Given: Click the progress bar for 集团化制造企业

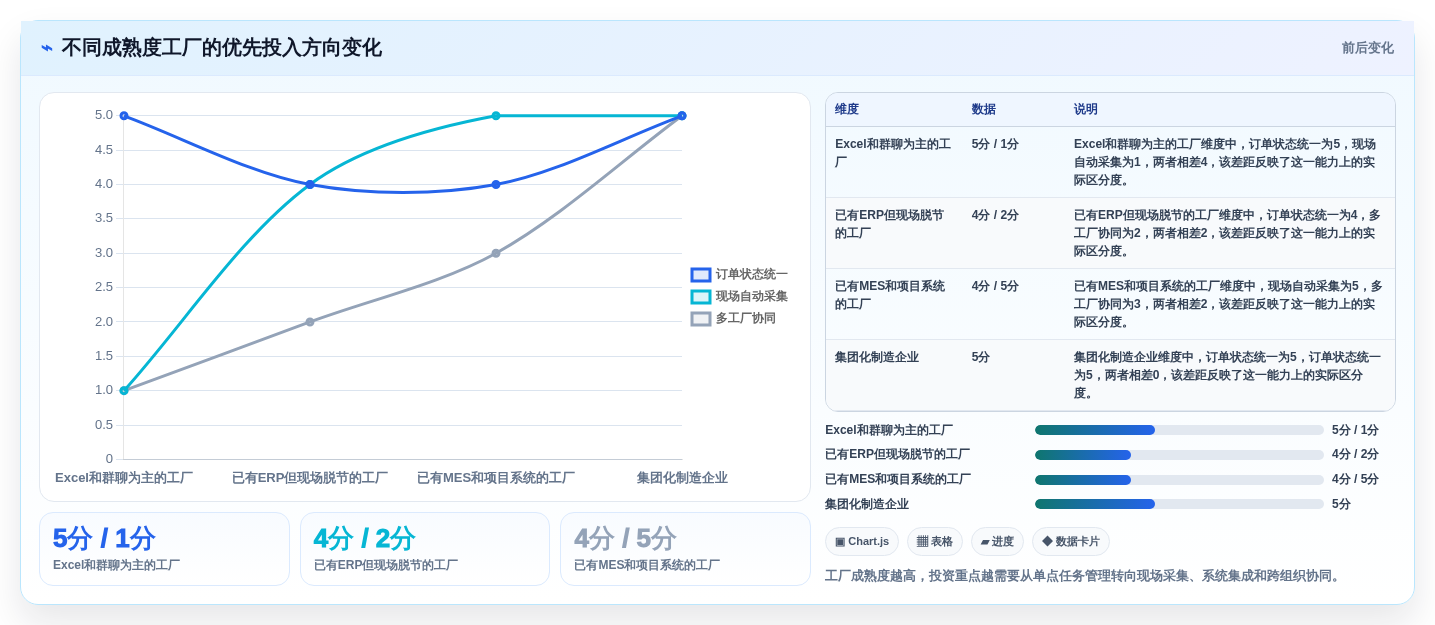Looking at the screenshot, I should 1179,504.
